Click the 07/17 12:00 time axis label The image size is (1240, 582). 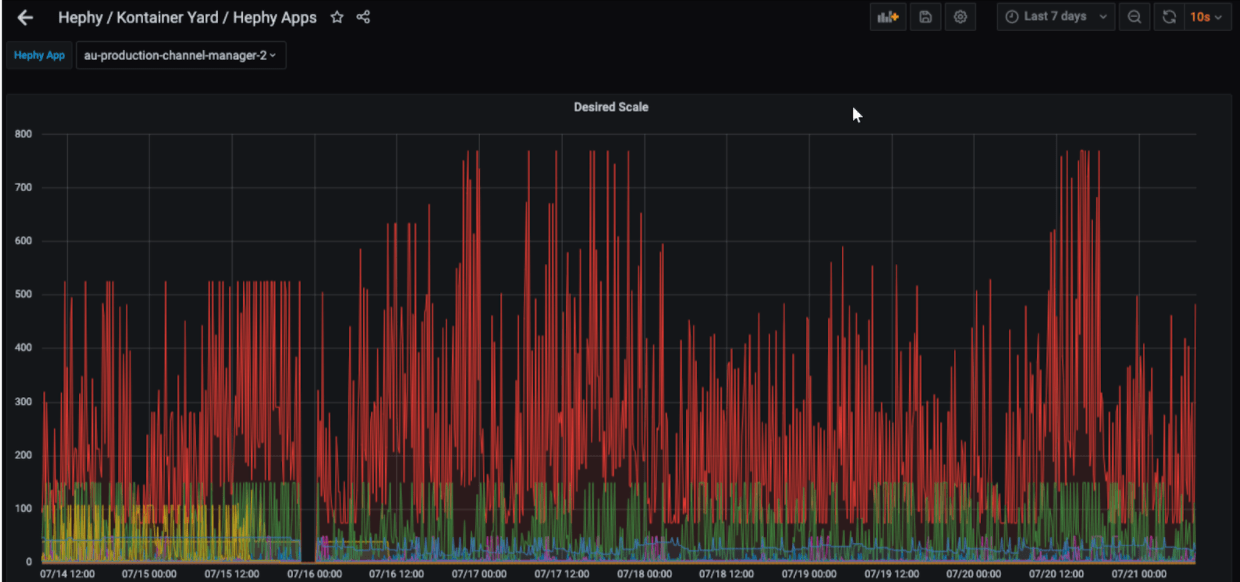click(562, 574)
